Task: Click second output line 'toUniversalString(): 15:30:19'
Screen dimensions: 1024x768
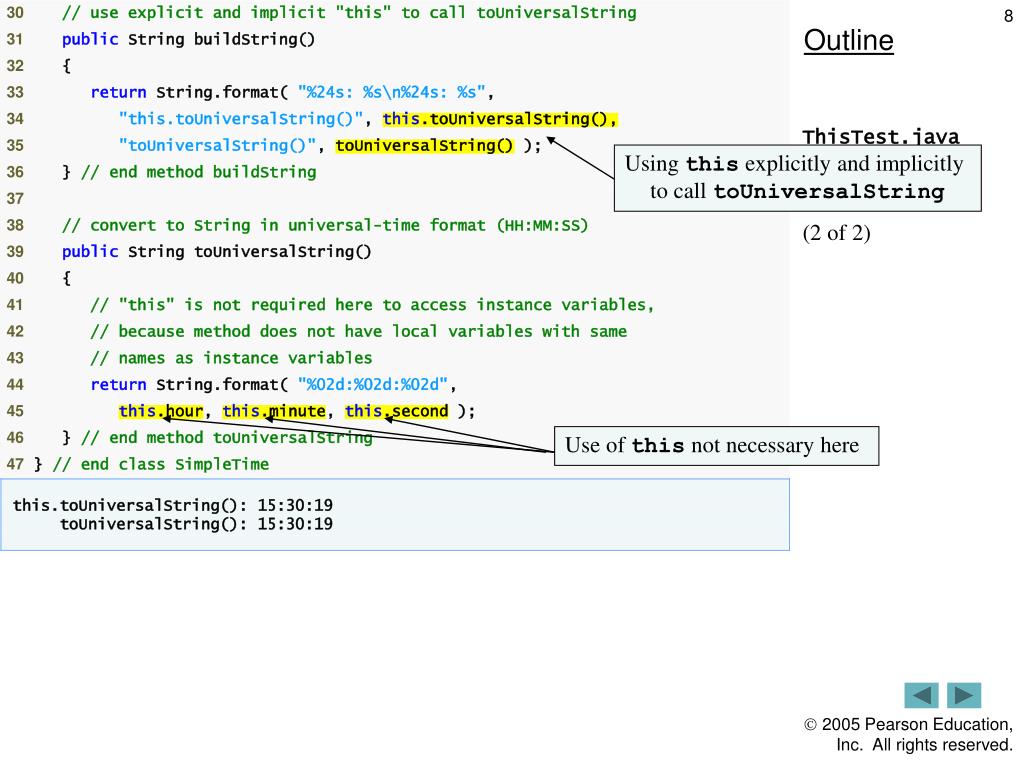Action: click(x=196, y=524)
